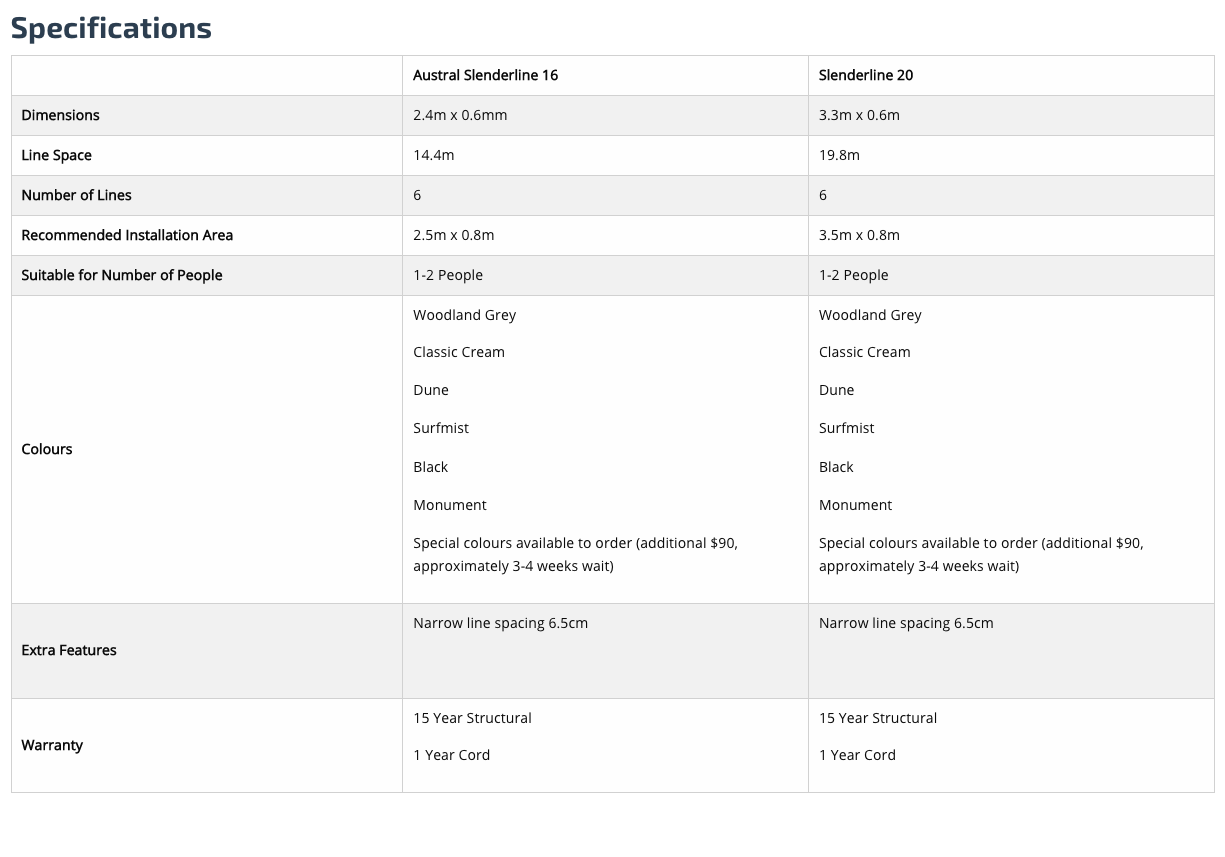Click Monument colour under Austral Slenderline 16
This screenshot has width=1225, height=857.
pyautogui.click(x=450, y=505)
